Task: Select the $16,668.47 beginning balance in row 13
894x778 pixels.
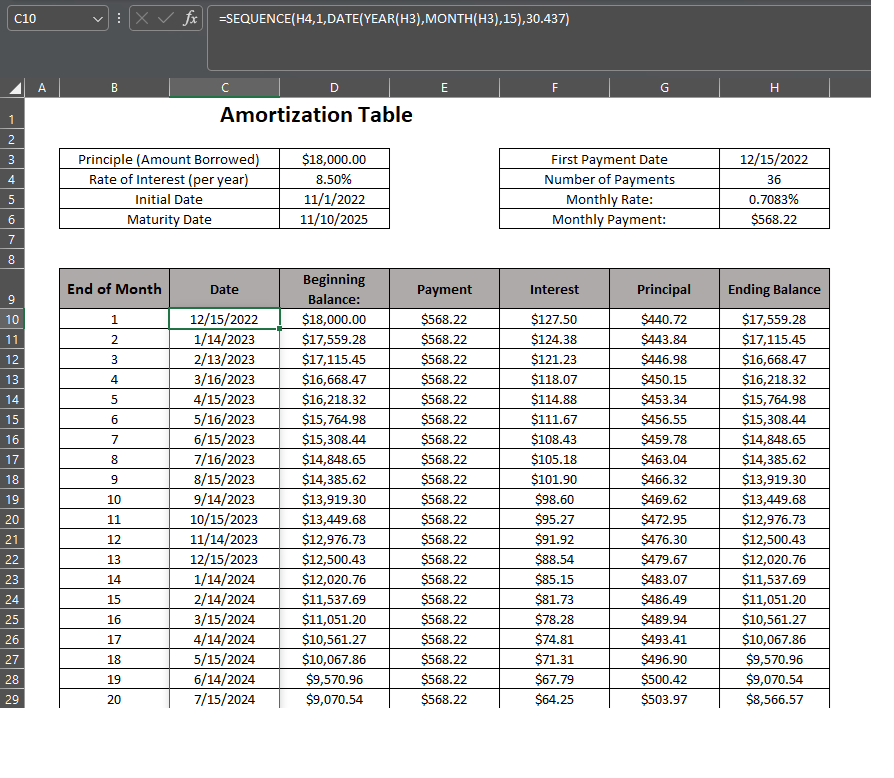Action: 334,380
